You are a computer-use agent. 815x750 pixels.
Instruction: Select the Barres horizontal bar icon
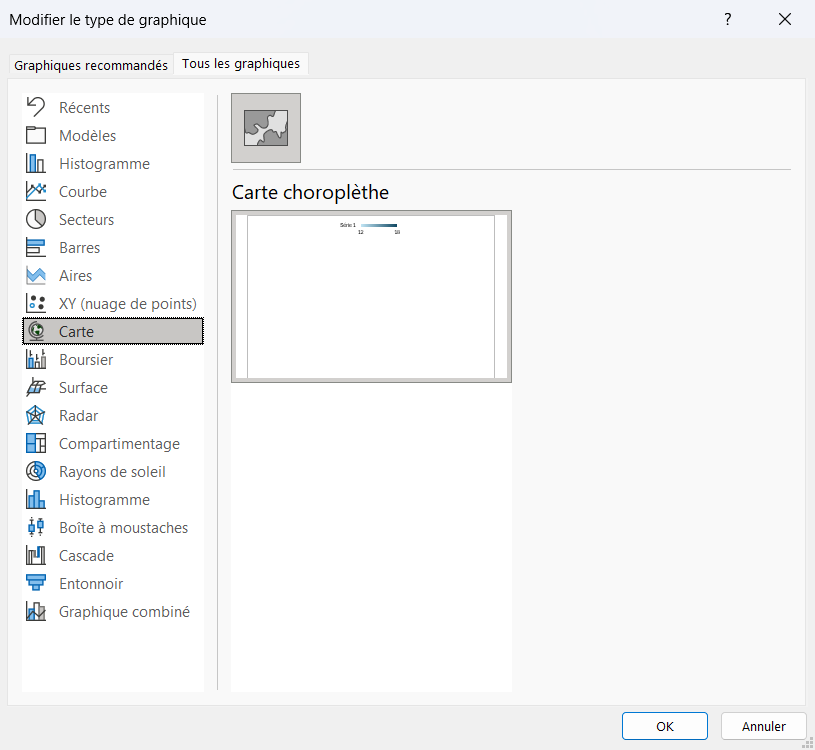coord(36,247)
